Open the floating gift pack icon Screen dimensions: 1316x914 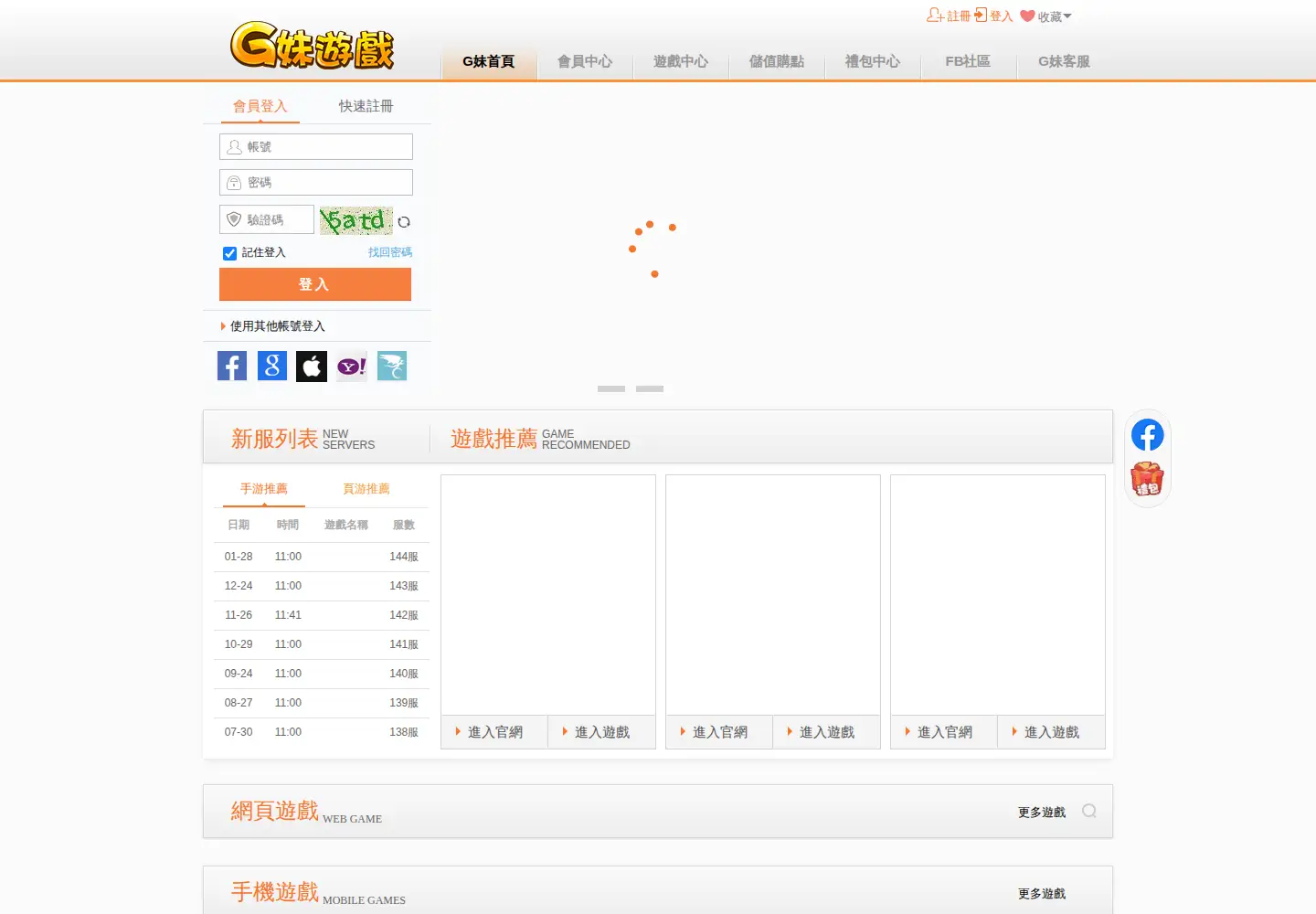(1147, 479)
